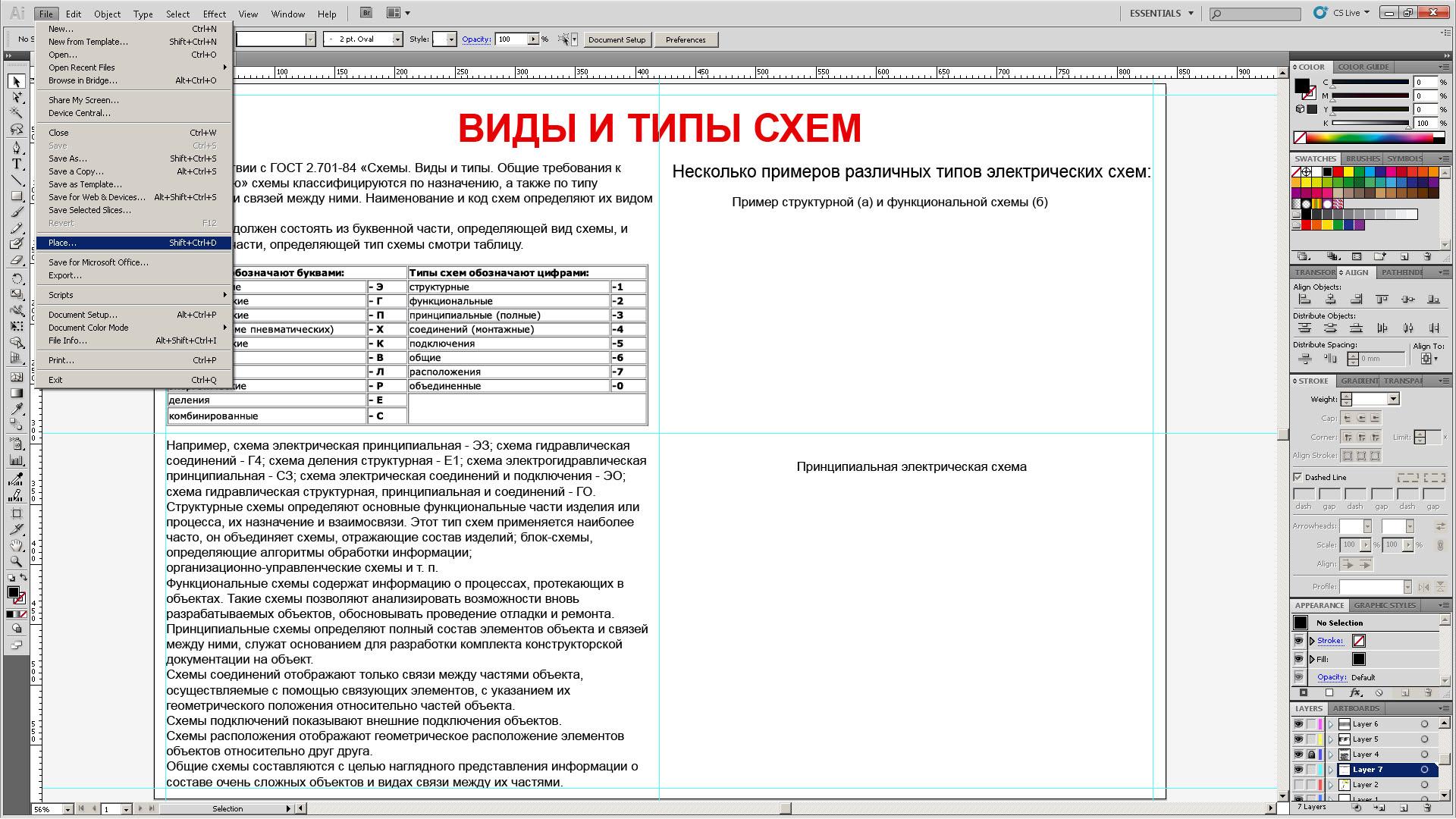
Task: Hide Layer 7 using its eye icon
Action: pos(1299,770)
